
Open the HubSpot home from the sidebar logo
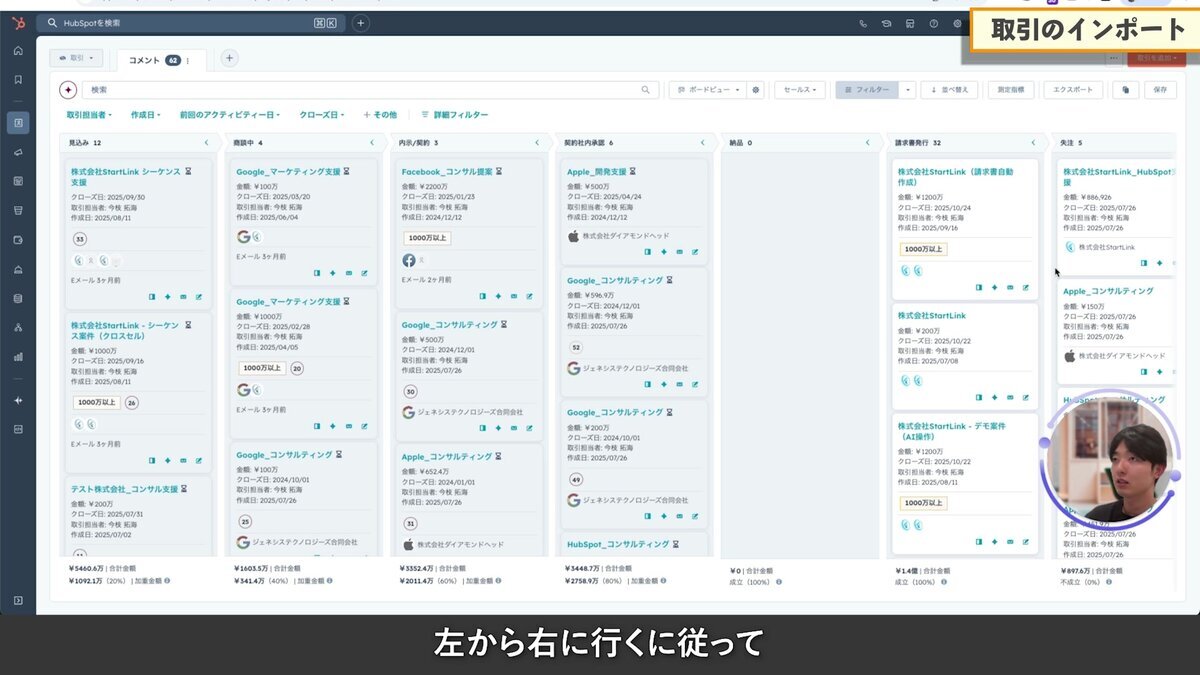18,24
